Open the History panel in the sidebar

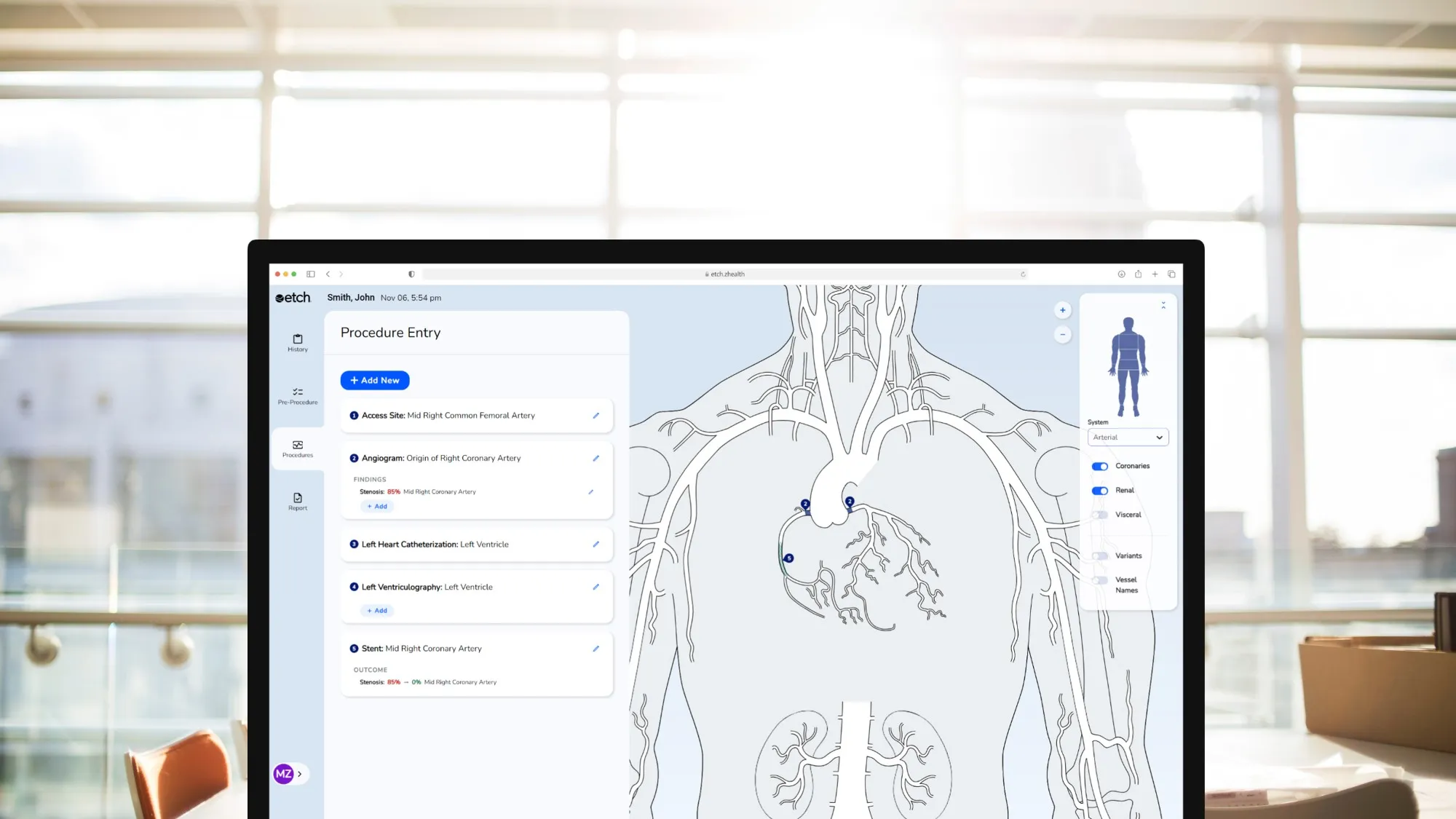tap(297, 342)
